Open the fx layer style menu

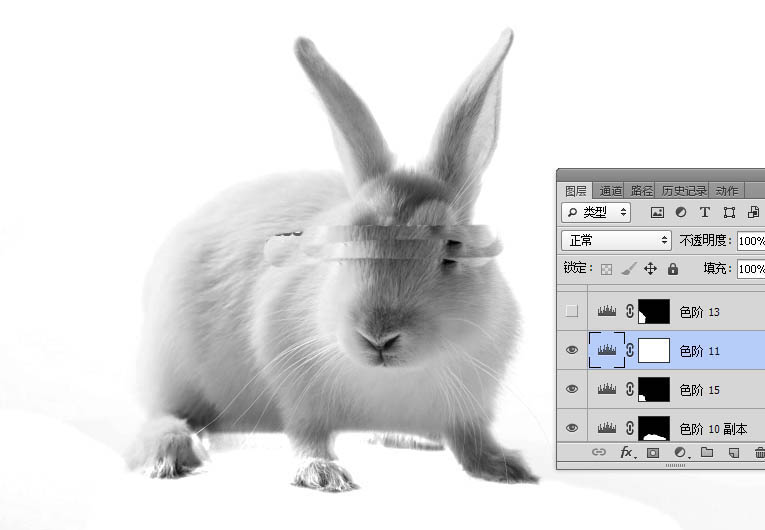627,452
